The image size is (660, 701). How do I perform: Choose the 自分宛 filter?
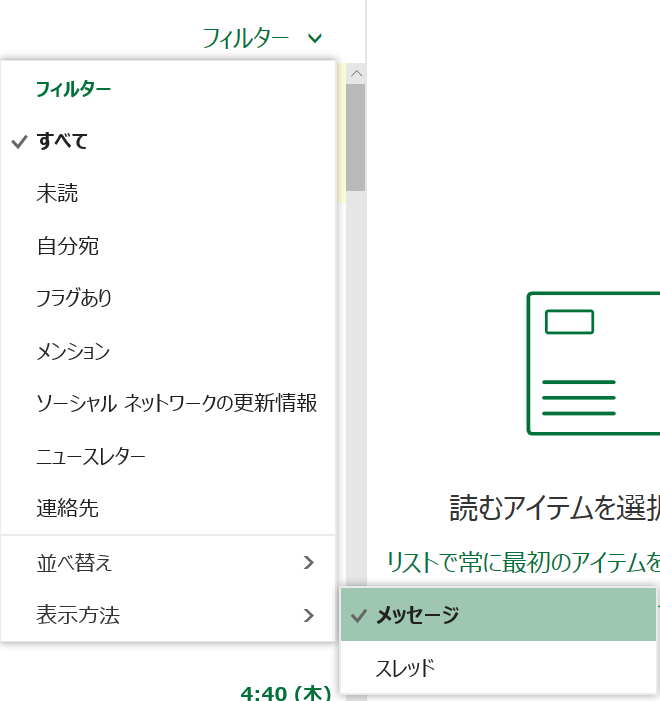[168, 246]
